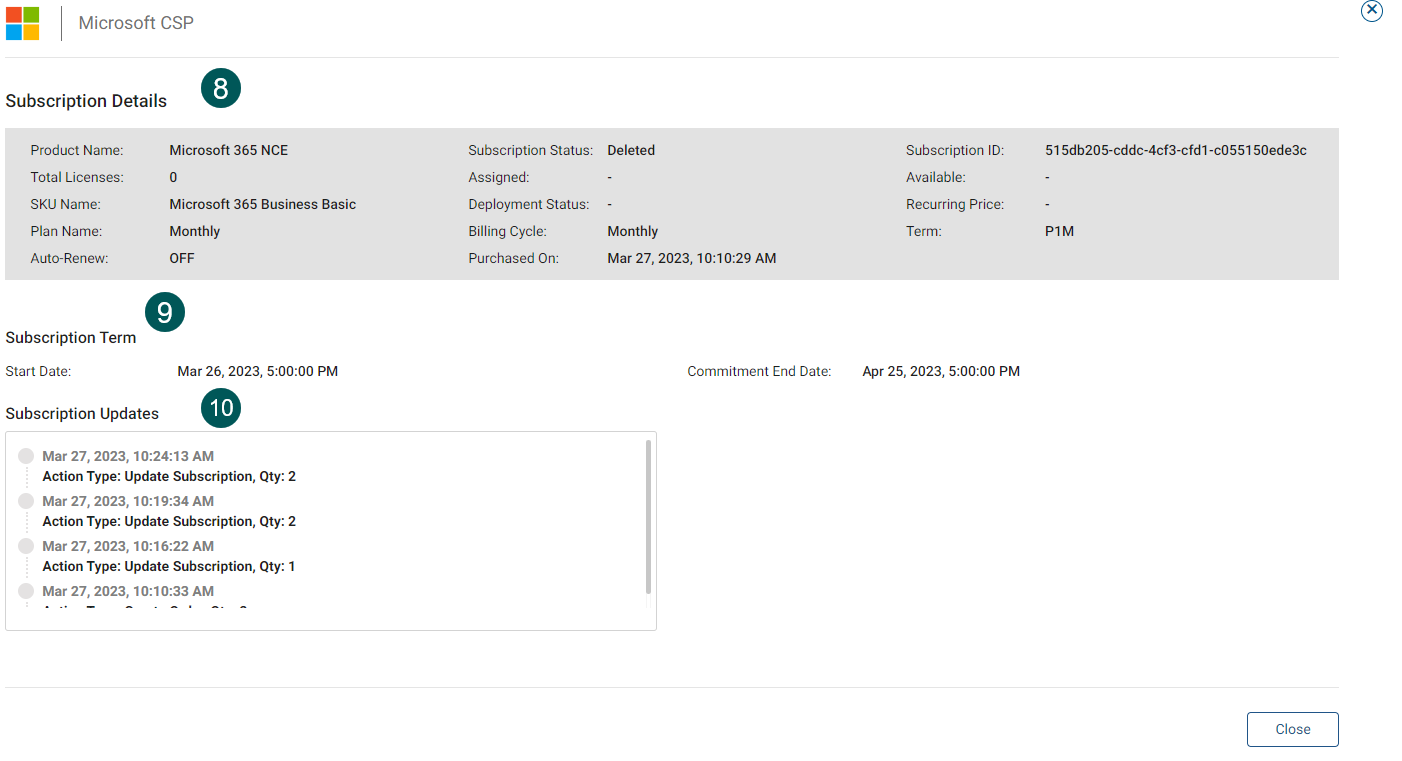Click the 'Subscription ID:' label
1402x761 pixels.
pos(955,150)
